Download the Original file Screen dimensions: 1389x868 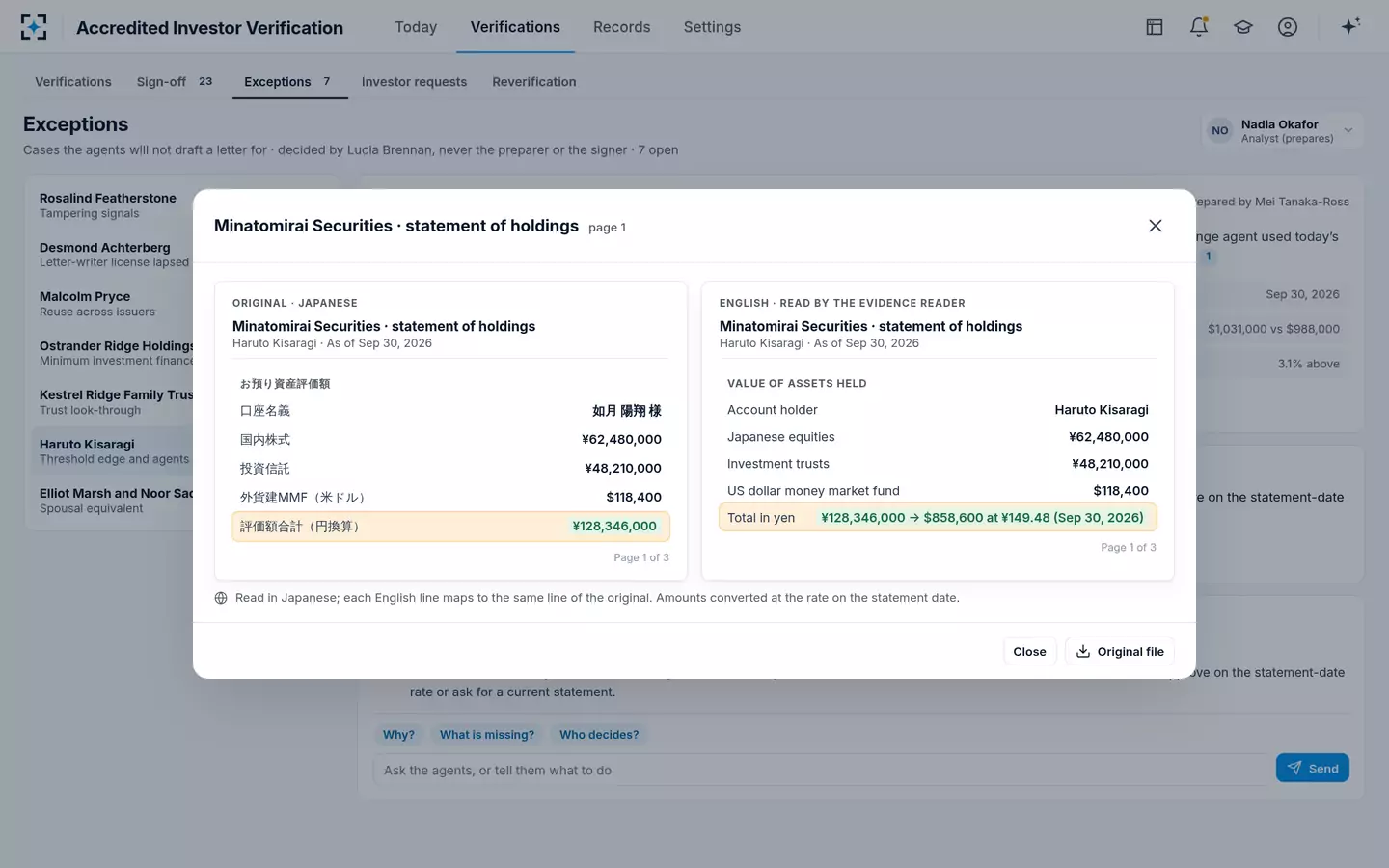coord(1119,652)
